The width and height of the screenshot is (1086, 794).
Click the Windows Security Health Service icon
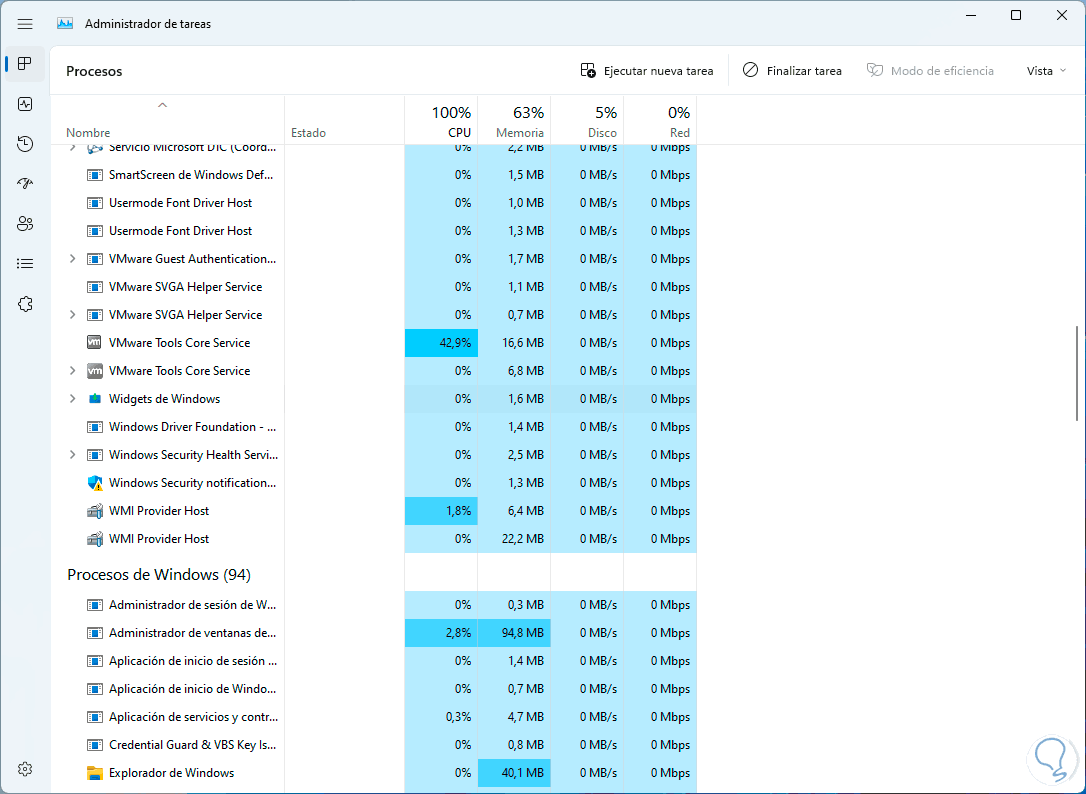[x=95, y=455]
